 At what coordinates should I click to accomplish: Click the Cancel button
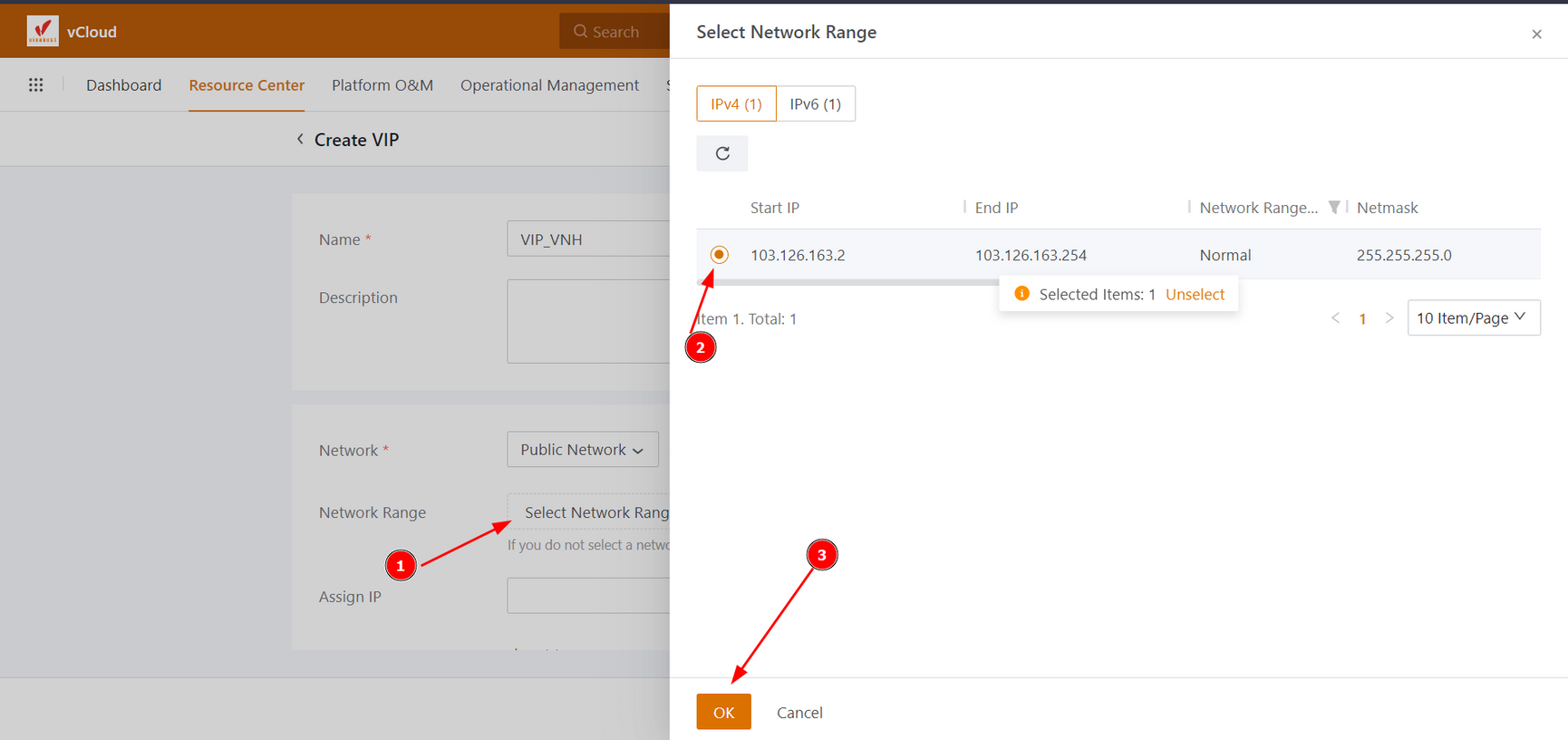(x=799, y=713)
